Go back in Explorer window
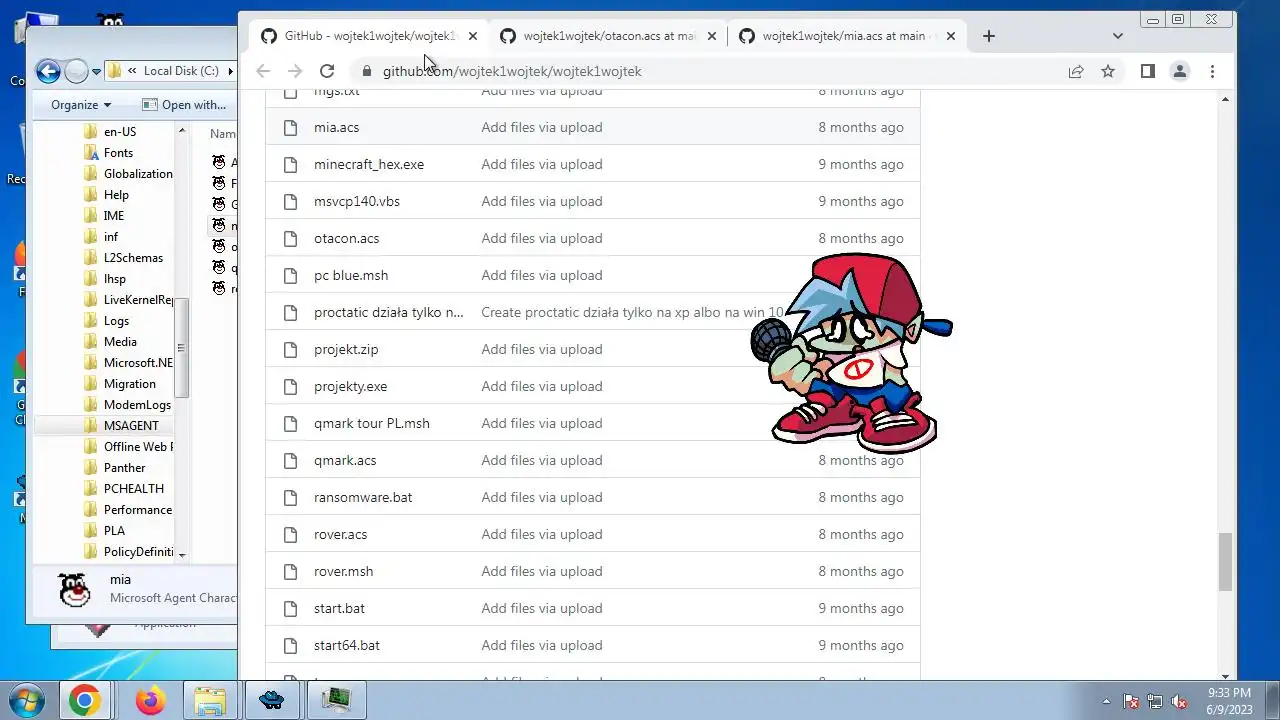 pos(48,71)
